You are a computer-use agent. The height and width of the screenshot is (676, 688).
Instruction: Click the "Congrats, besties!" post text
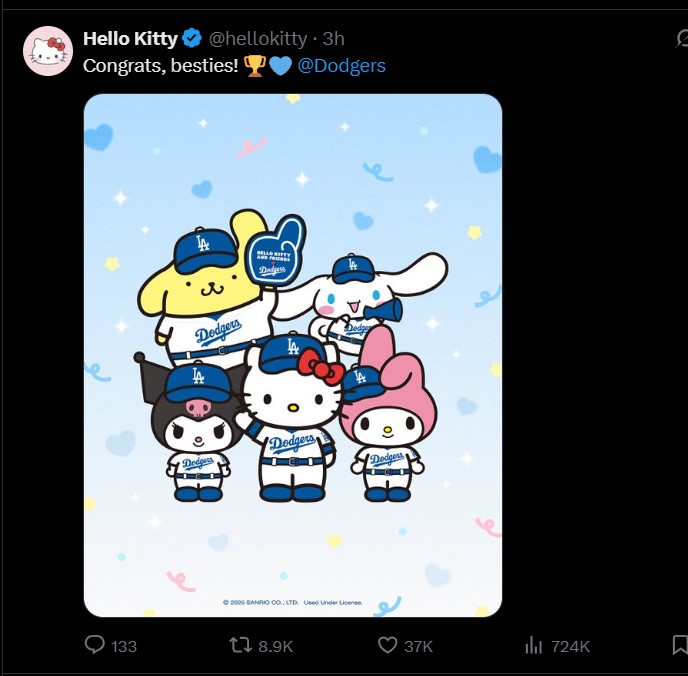[x=159, y=65]
